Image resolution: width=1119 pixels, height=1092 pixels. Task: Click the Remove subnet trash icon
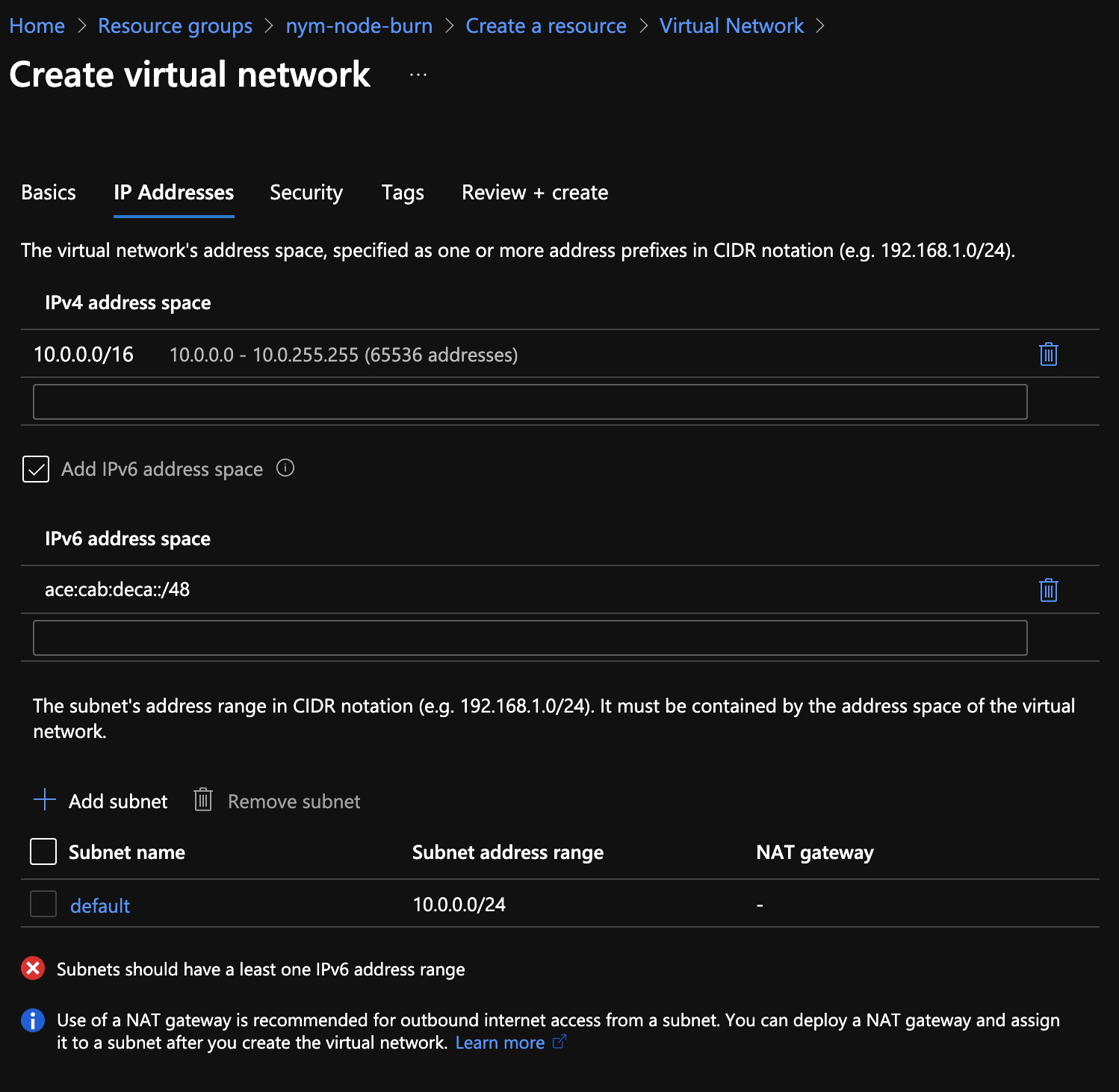(x=202, y=801)
